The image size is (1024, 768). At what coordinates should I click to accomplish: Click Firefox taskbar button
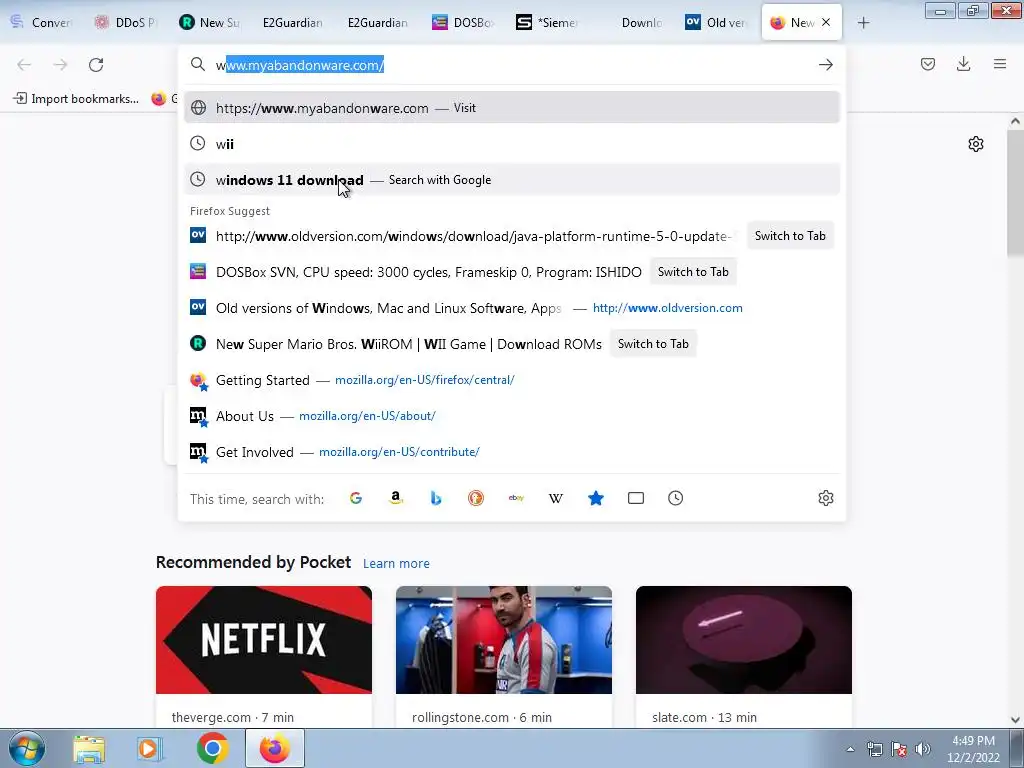tap(275, 748)
